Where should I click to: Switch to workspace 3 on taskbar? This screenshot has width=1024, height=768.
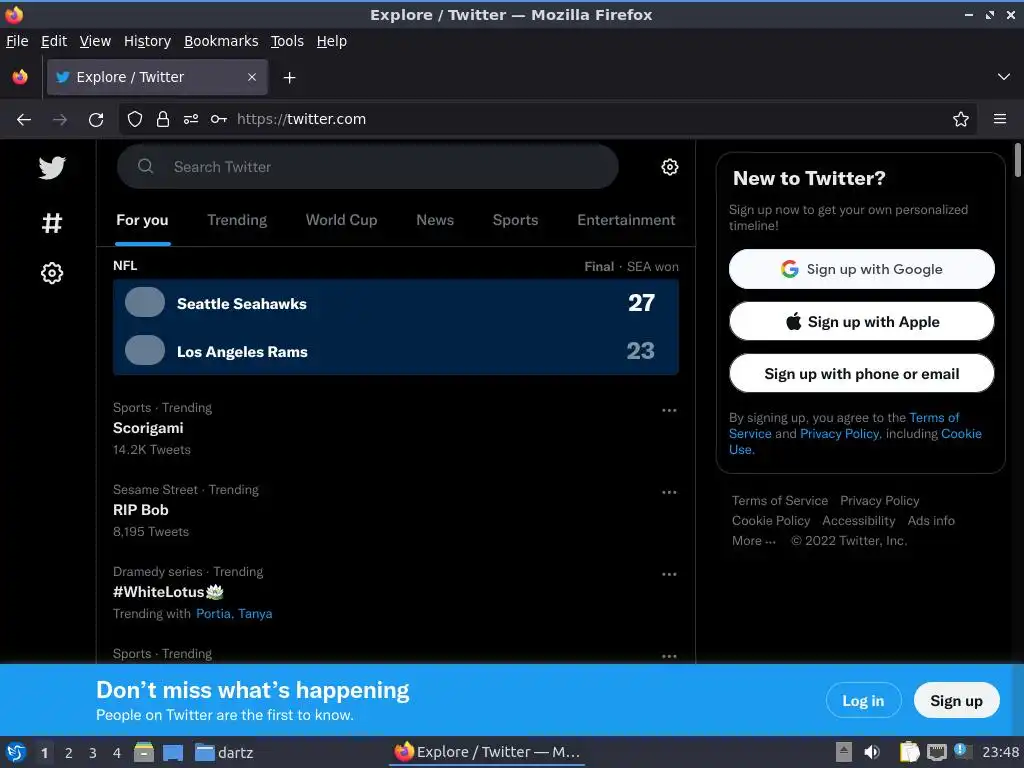pos(93,753)
